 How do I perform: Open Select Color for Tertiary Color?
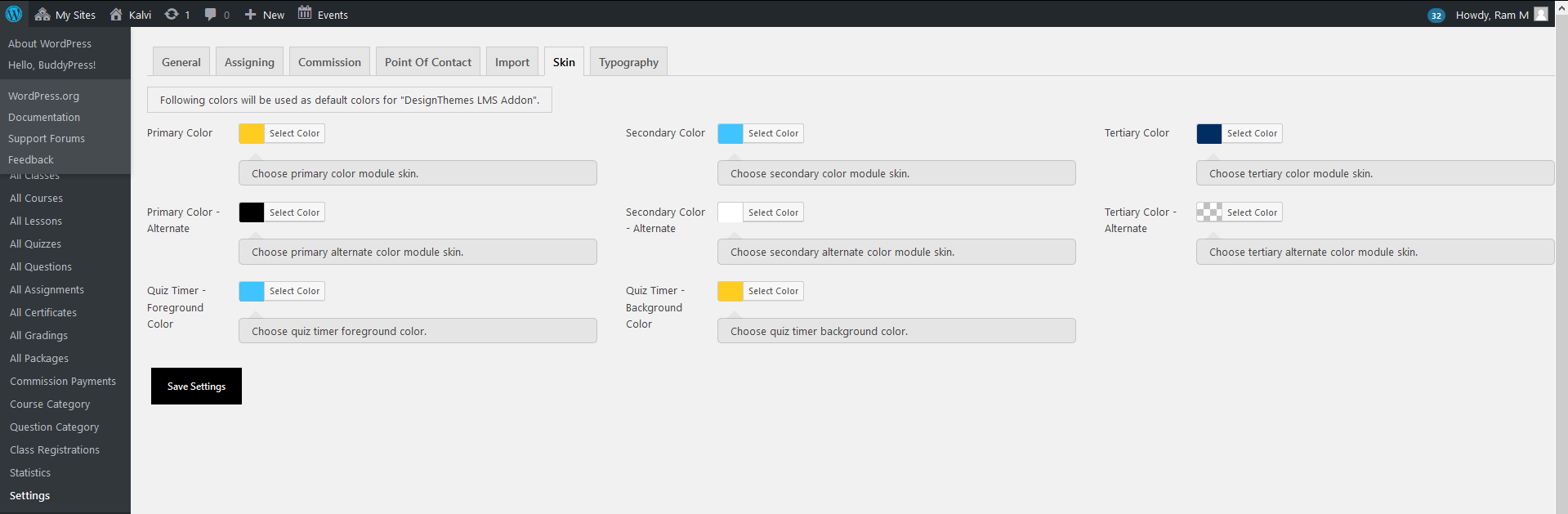click(1252, 133)
